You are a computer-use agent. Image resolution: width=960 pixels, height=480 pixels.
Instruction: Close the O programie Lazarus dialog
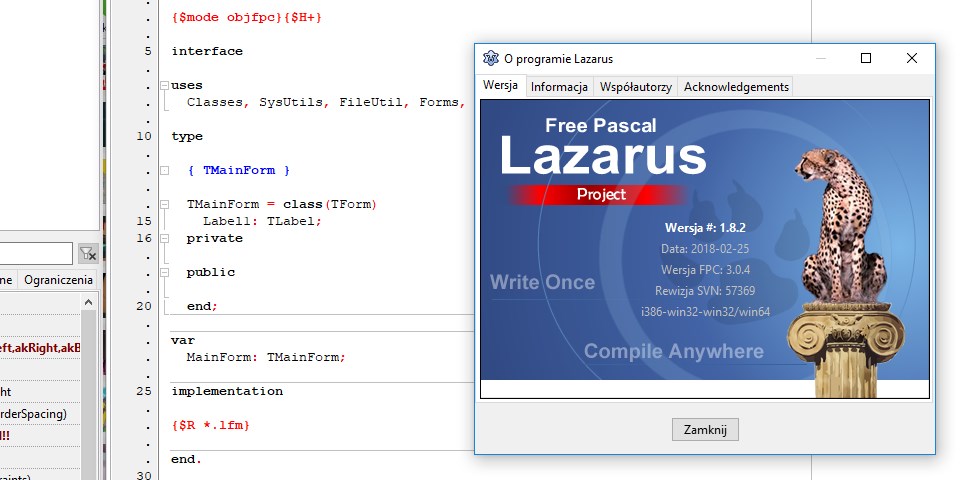click(912, 58)
